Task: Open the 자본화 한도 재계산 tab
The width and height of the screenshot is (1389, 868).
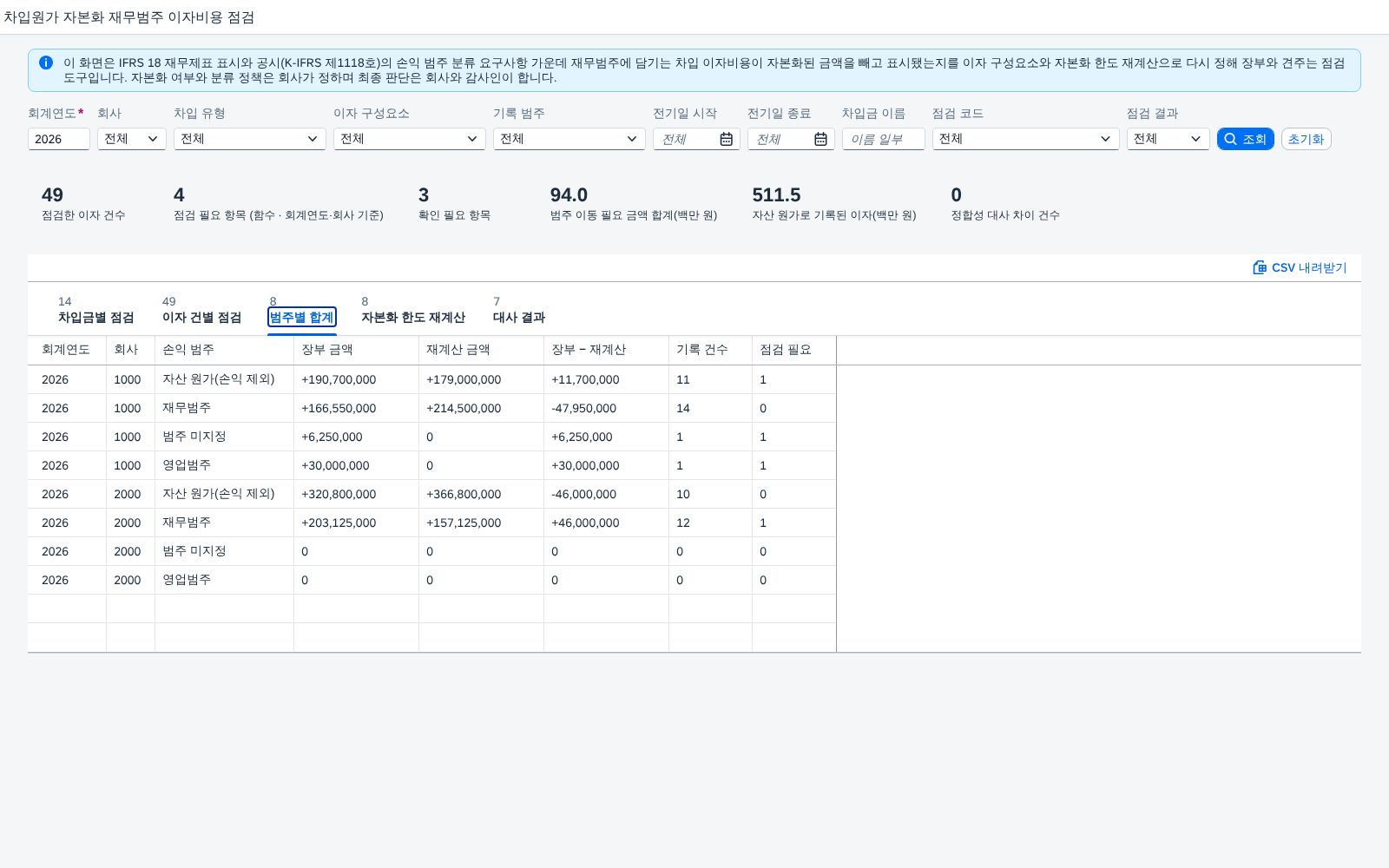Action: 413,310
